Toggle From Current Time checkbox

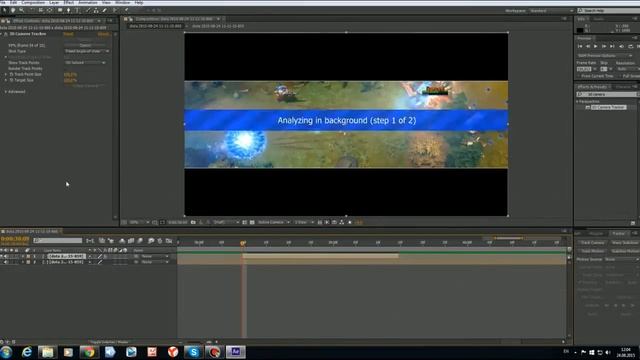[579, 76]
